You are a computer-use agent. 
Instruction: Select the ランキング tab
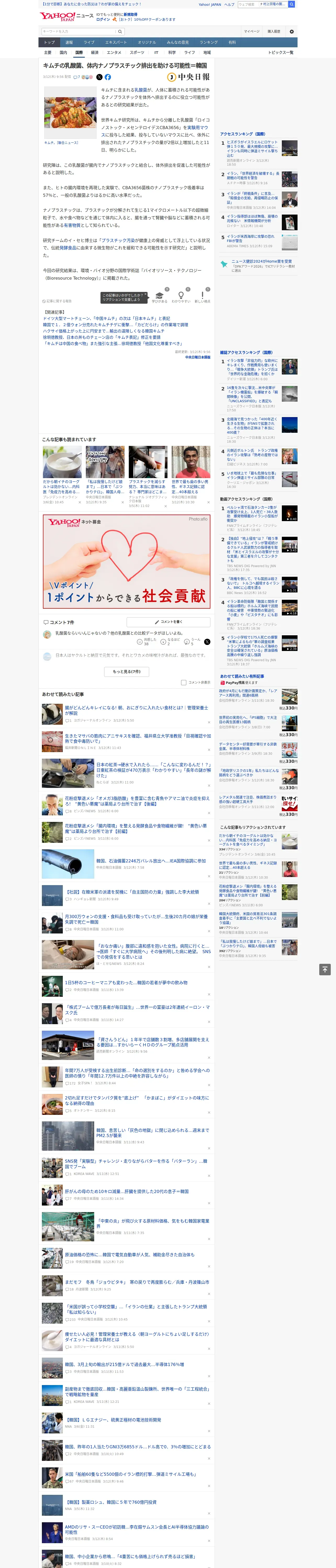tap(209, 43)
